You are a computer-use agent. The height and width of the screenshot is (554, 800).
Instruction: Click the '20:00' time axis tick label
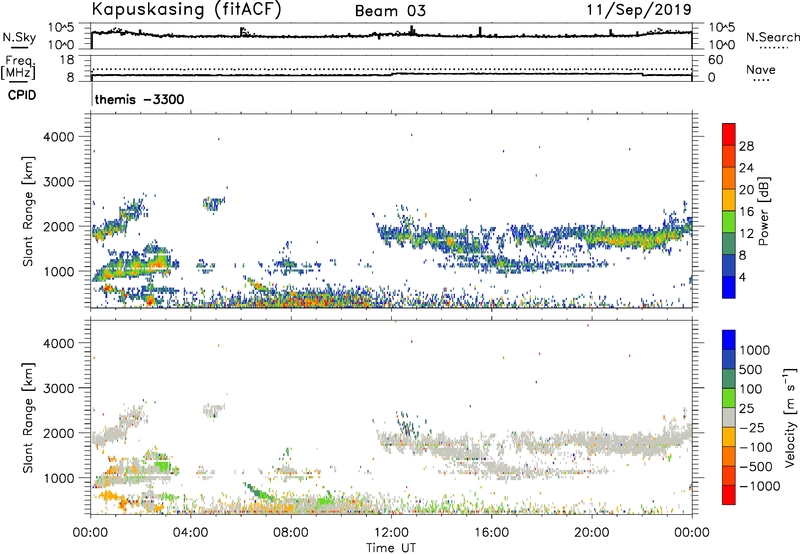[x=592, y=533]
